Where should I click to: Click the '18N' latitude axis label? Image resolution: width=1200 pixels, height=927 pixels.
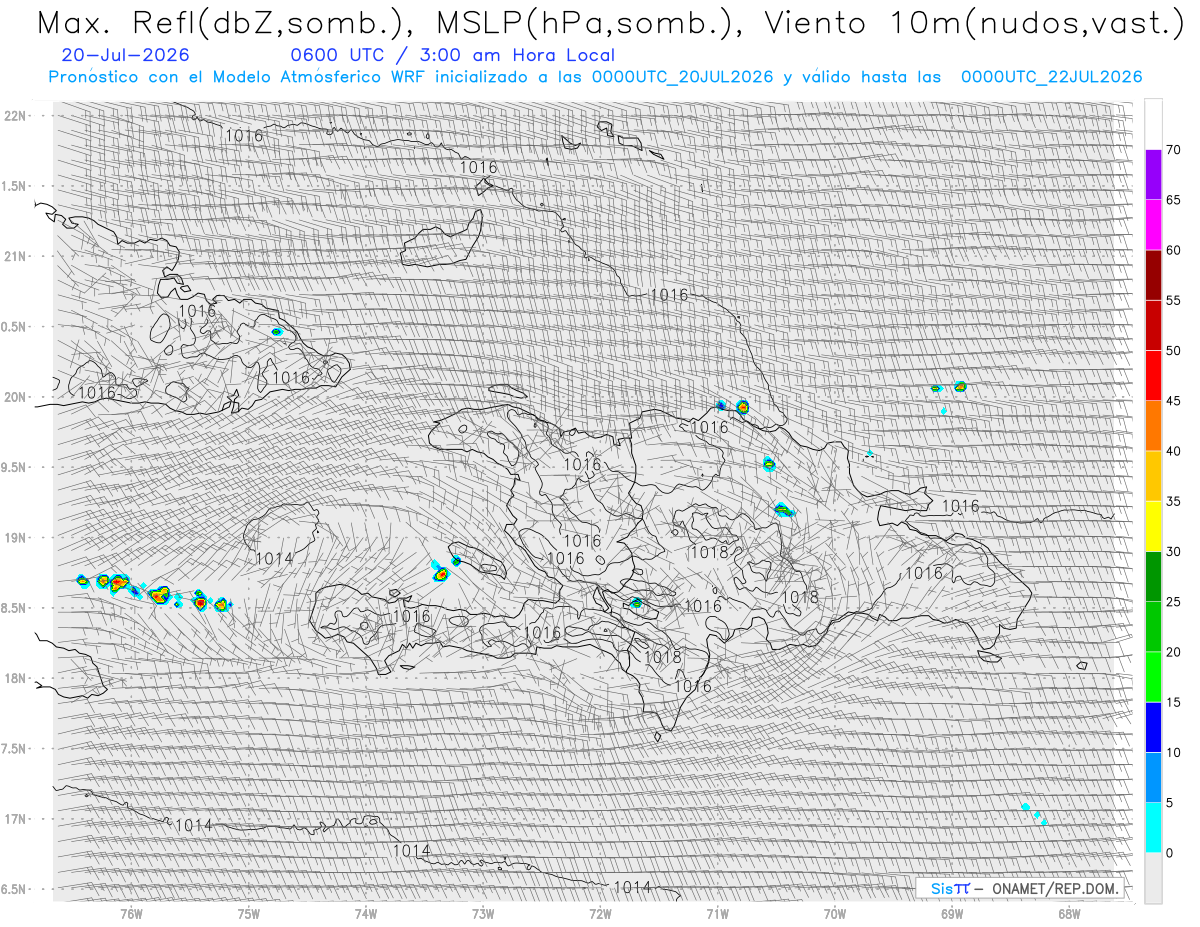click(x=17, y=678)
